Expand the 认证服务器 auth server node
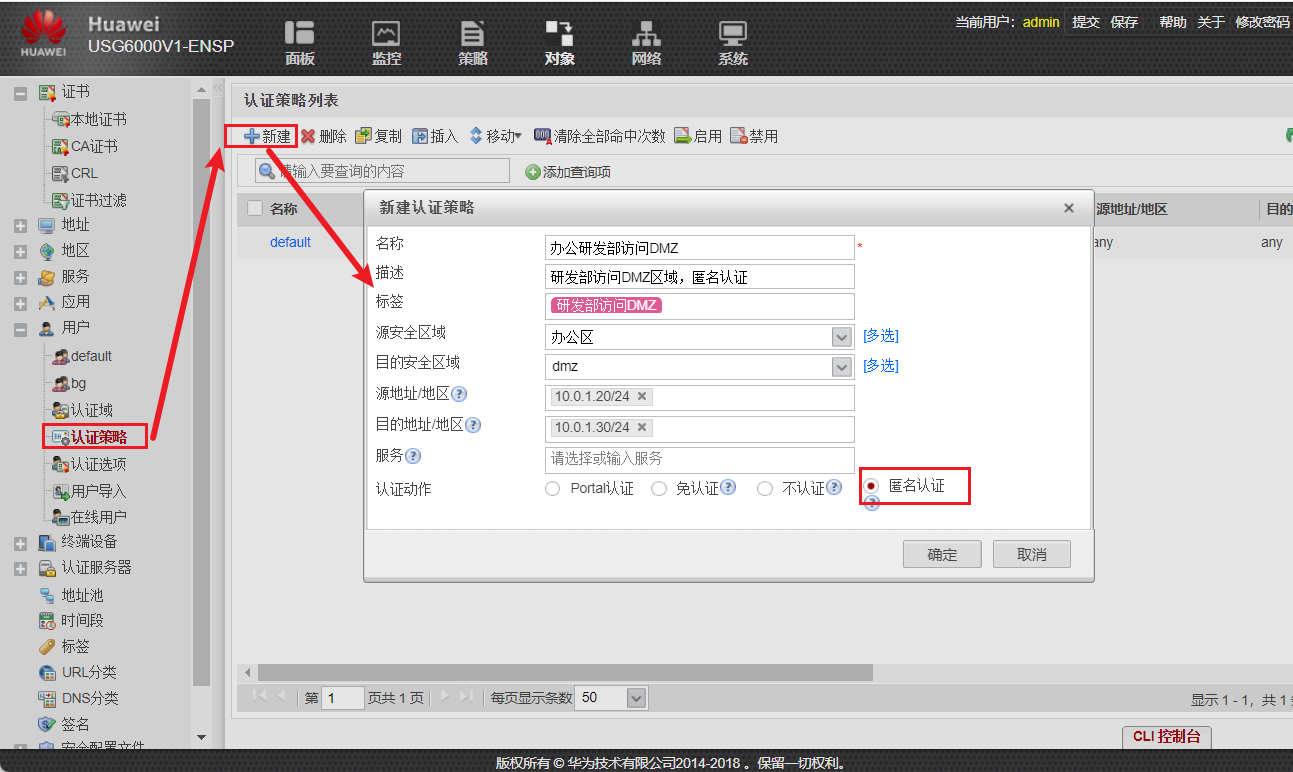 tap(20, 569)
